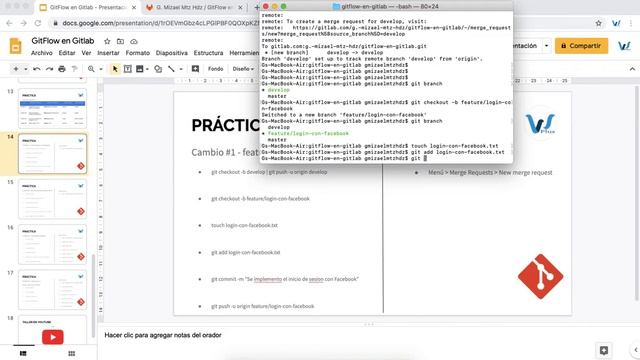This screenshot has width=640, height=360.
Task: Go back in the browser
Action: (x=9, y=23)
